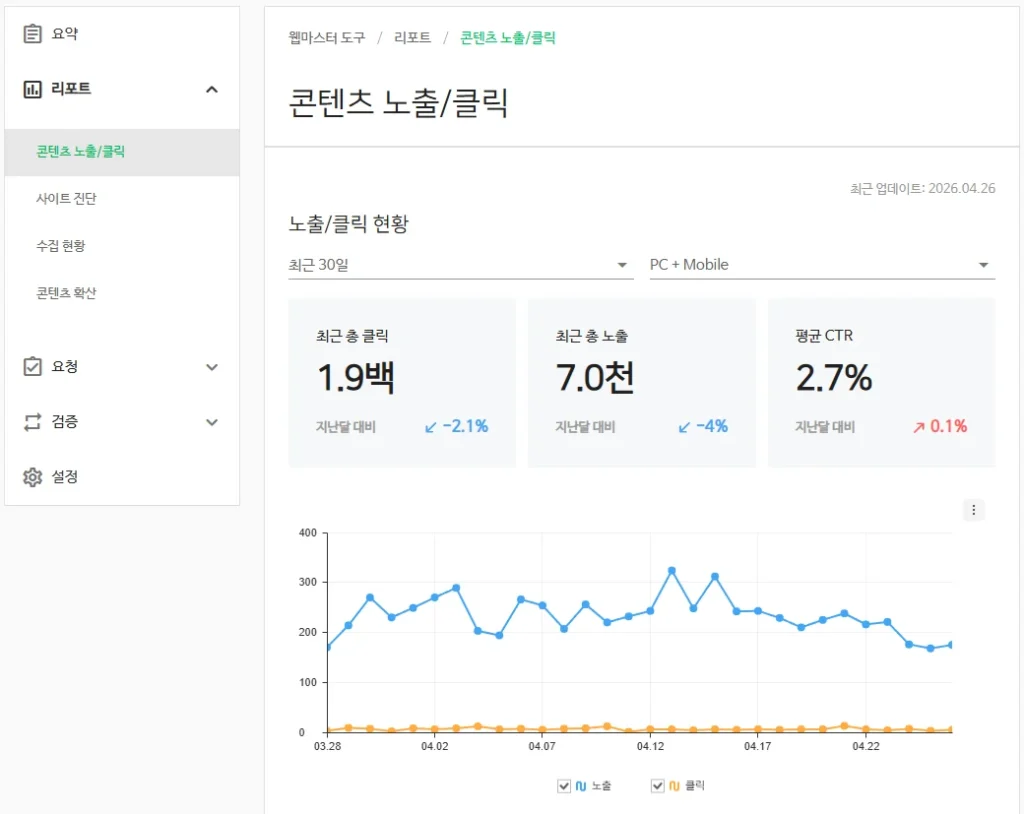Click the 리포트 chart icon in sidebar
Viewport: 1024px width, 814px height.
click(x=33, y=89)
